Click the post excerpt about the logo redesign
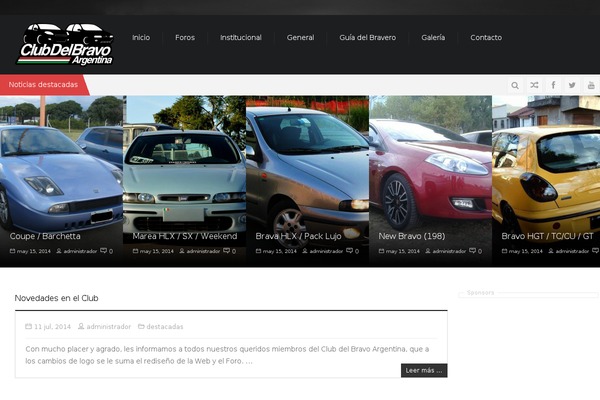Image resolution: width=600 pixels, height=400 pixels. (227, 355)
